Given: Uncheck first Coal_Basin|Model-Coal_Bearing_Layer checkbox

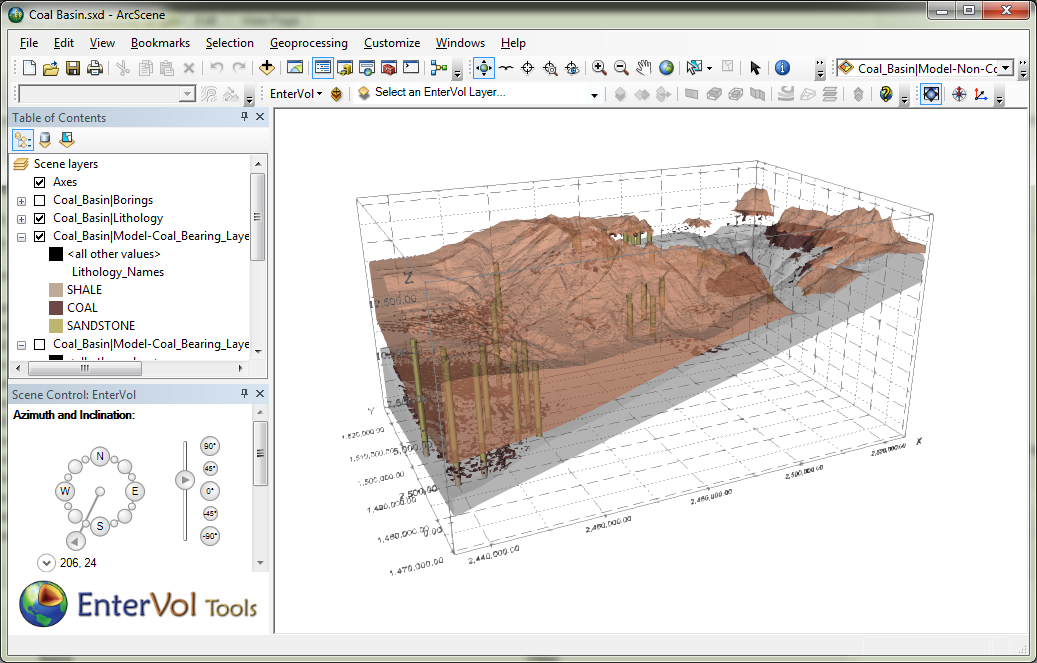Looking at the screenshot, I should (x=40, y=236).
